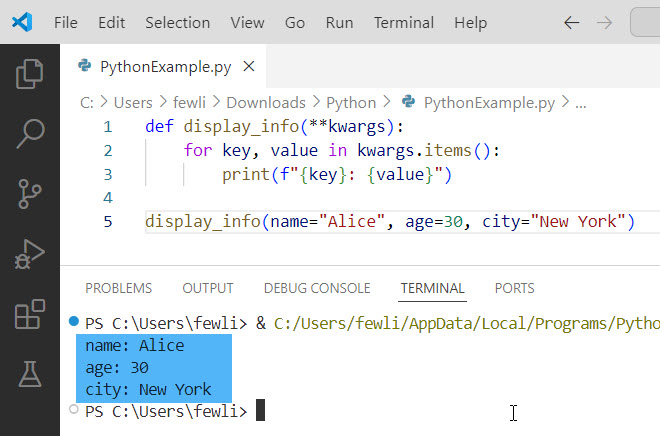Click the fewli breadcrumb segment

tap(189, 103)
